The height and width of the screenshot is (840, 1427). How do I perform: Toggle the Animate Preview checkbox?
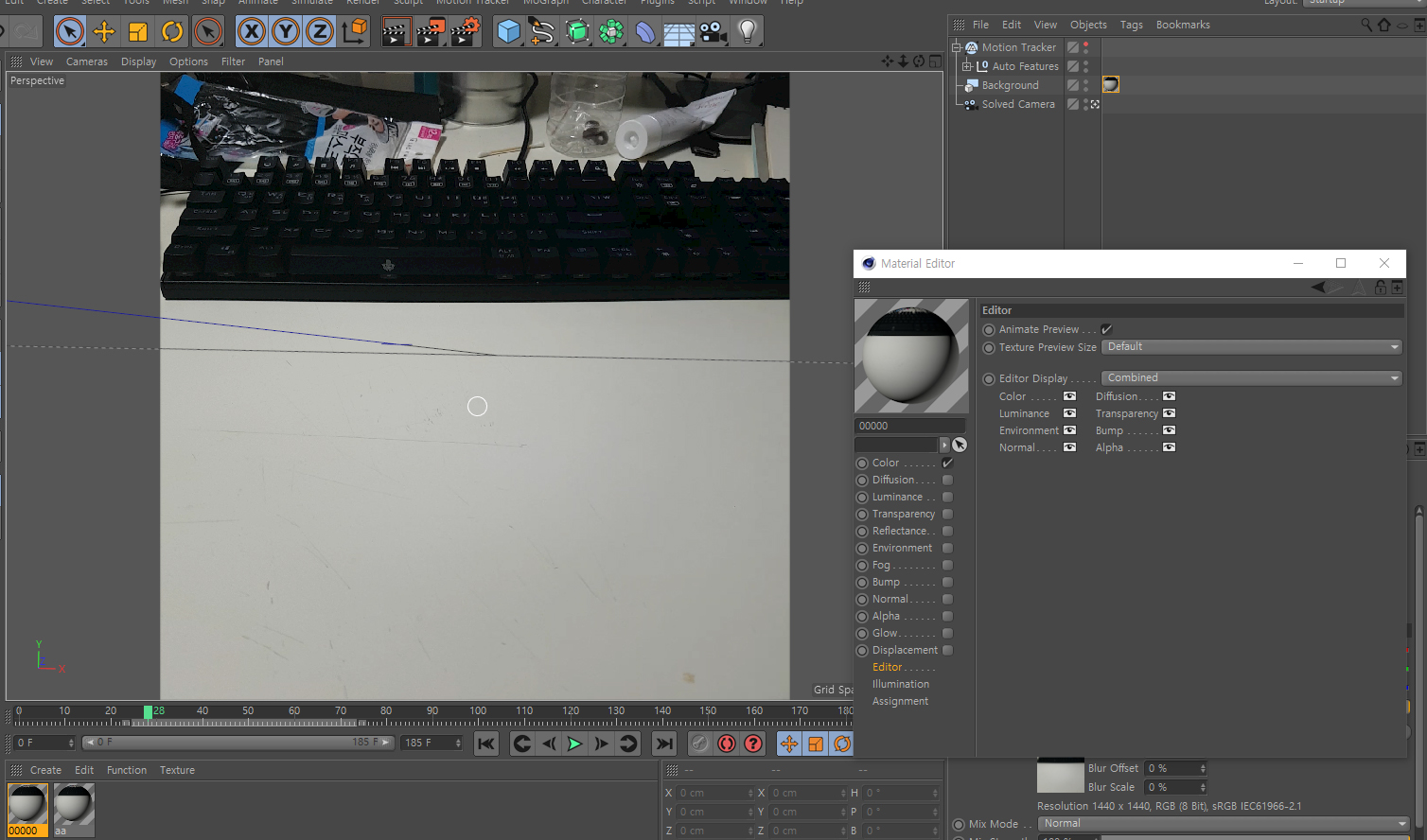[1106, 329]
